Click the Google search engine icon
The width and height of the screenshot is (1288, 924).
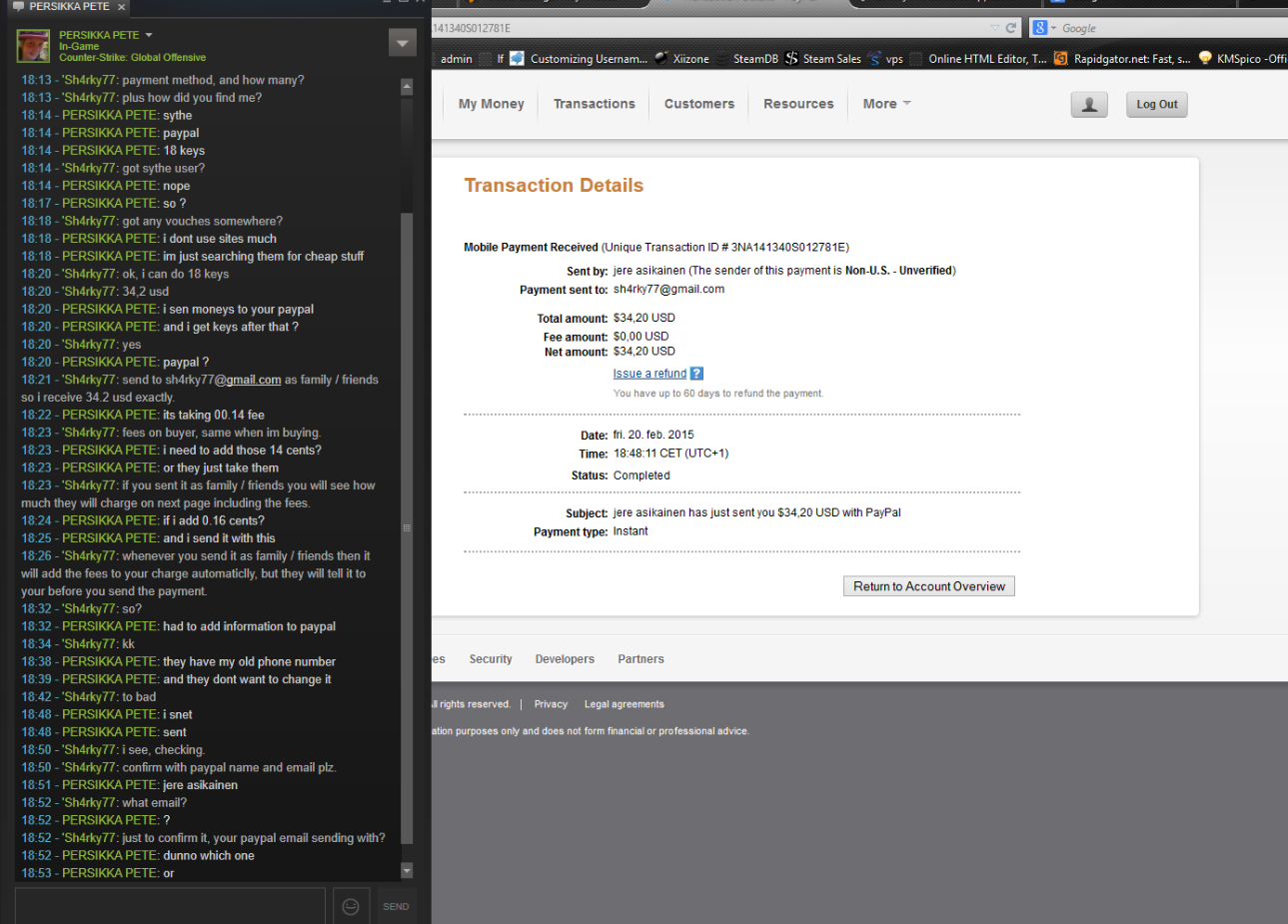tap(1040, 28)
